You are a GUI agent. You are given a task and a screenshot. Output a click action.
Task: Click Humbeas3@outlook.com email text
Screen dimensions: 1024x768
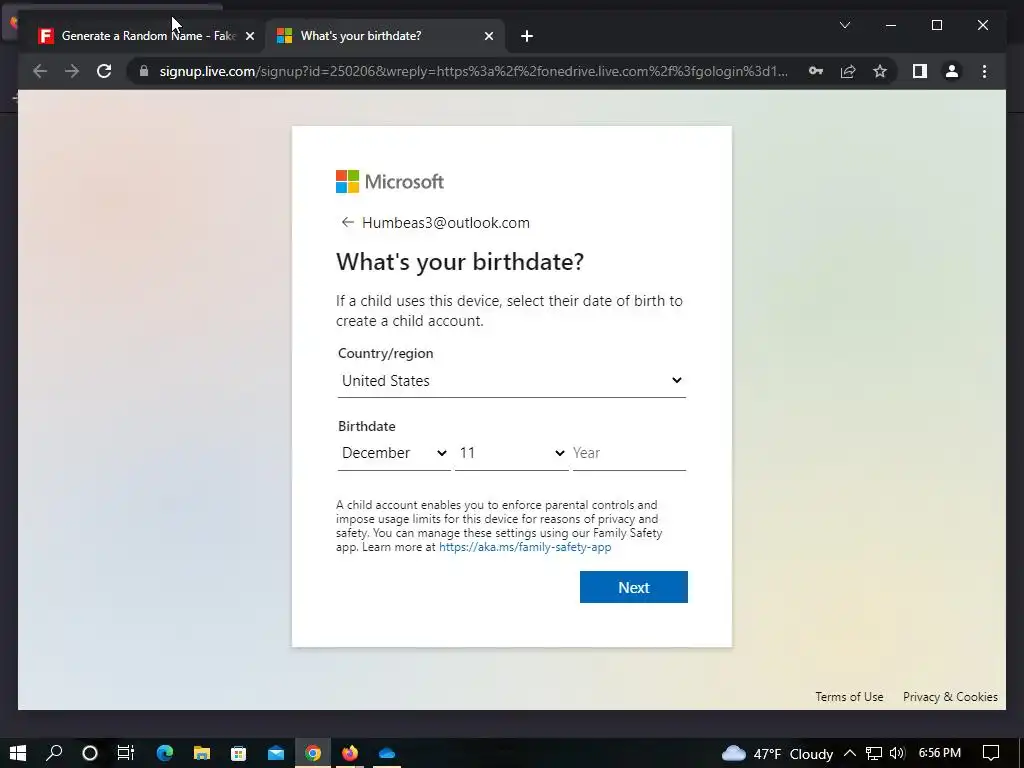446,223
